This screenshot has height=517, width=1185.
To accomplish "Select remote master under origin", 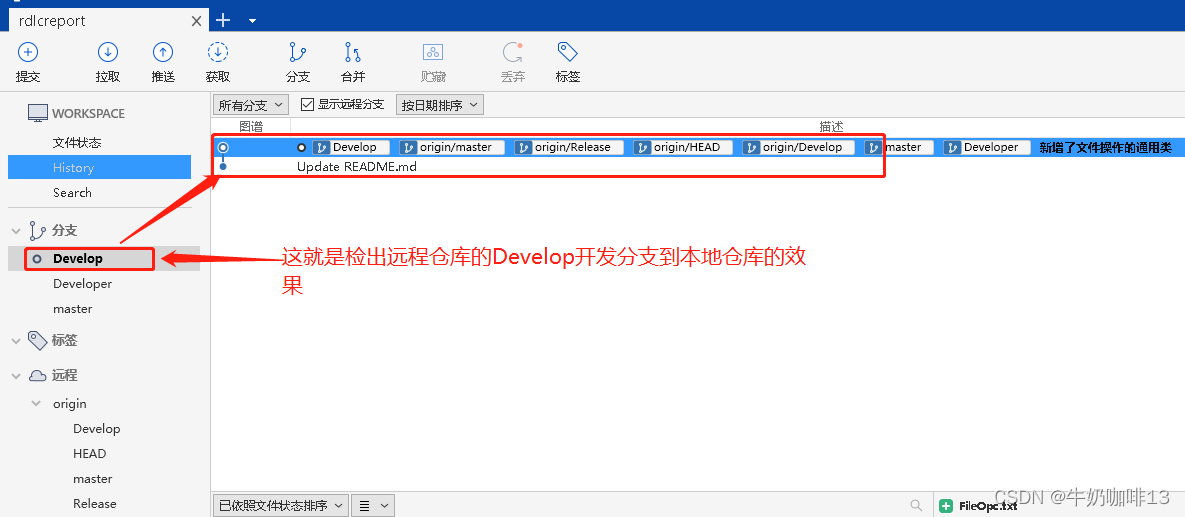I will [93, 478].
